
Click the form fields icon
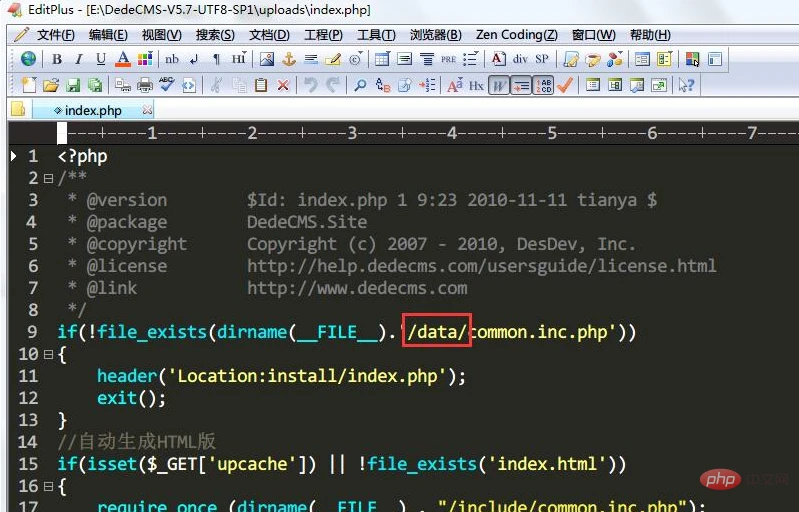pyautogui.click(x=643, y=59)
